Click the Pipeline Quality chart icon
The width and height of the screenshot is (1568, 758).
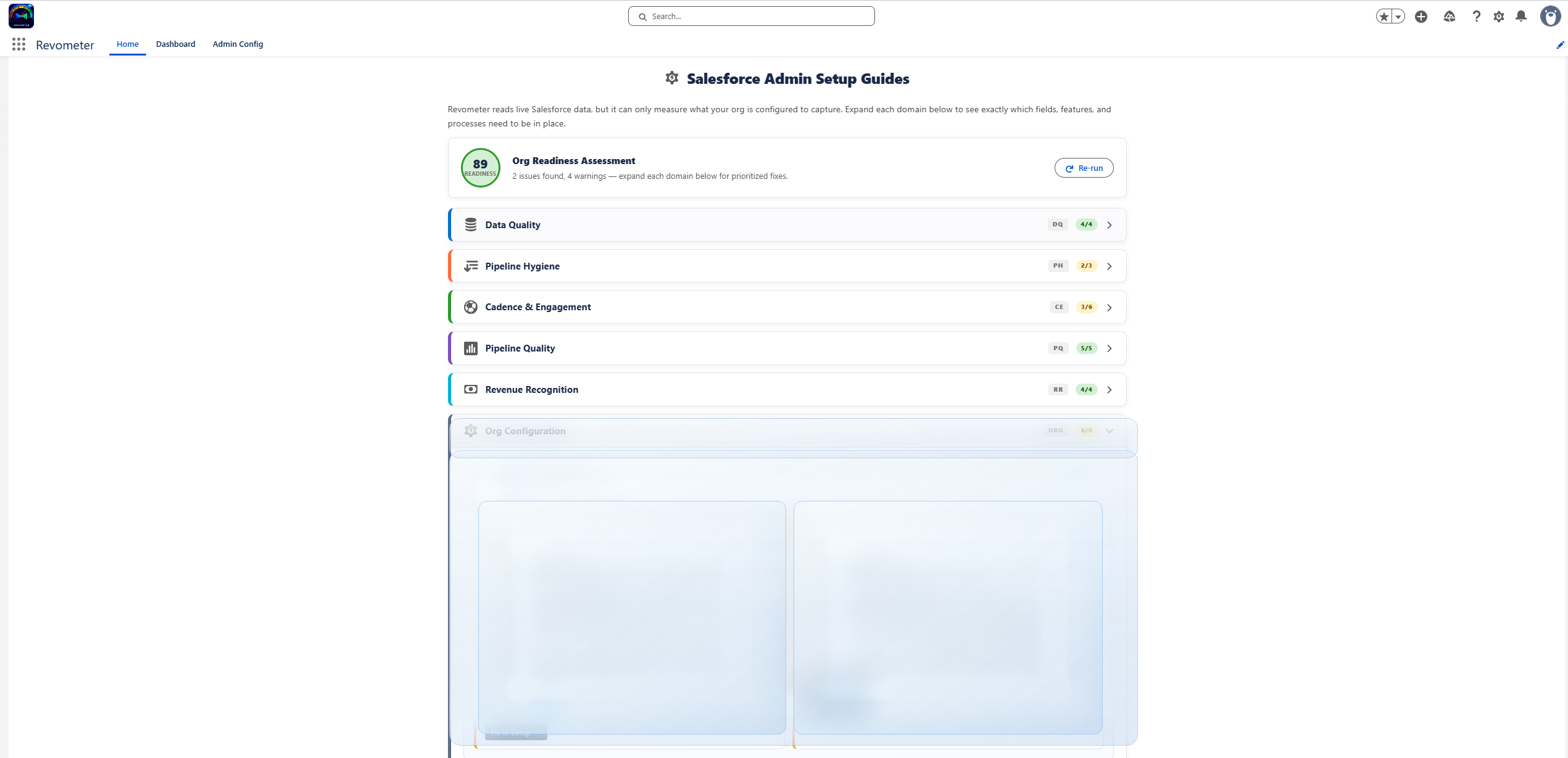[471, 348]
